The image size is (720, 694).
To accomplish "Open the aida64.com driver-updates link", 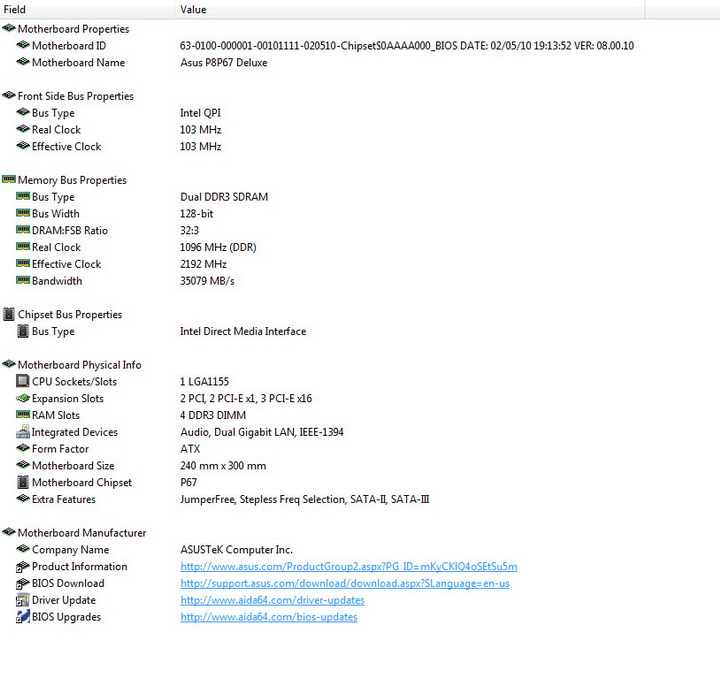I will tap(272, 600).
